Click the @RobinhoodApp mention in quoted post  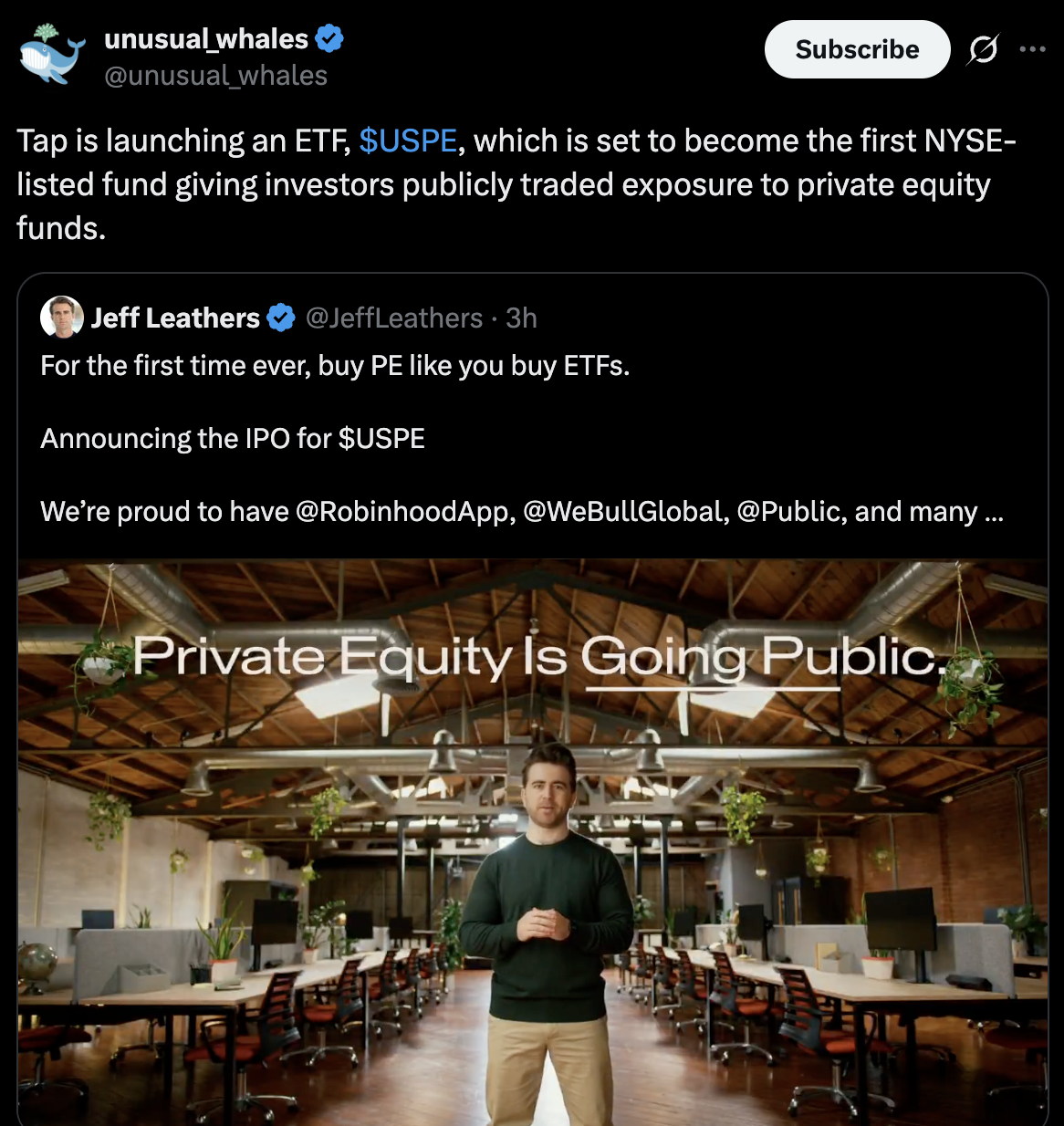pos(404,512)
